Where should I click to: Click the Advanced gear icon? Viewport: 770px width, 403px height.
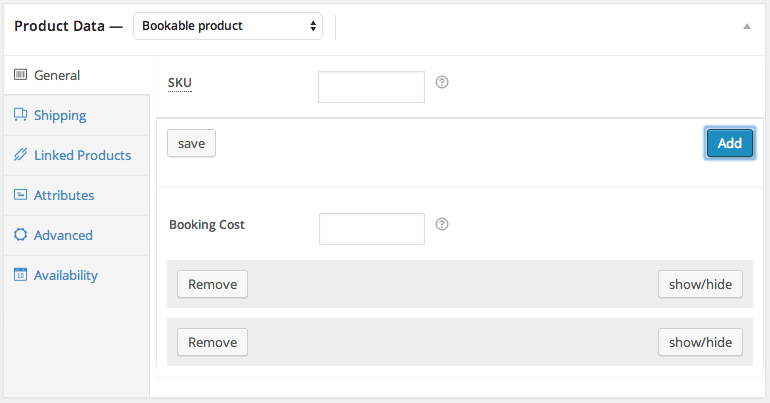coord(20,235)
